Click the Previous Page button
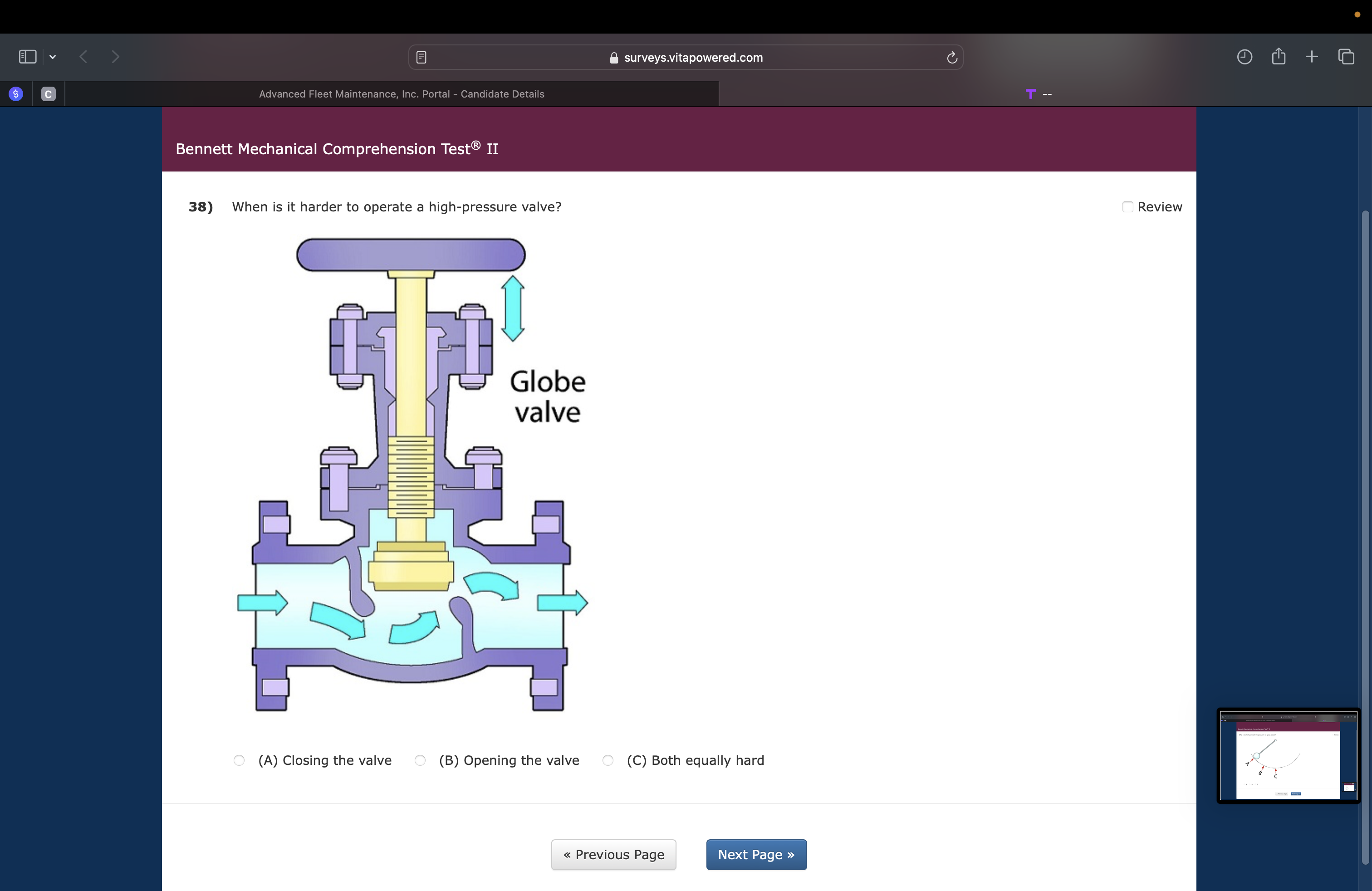 tap(613, 854)
